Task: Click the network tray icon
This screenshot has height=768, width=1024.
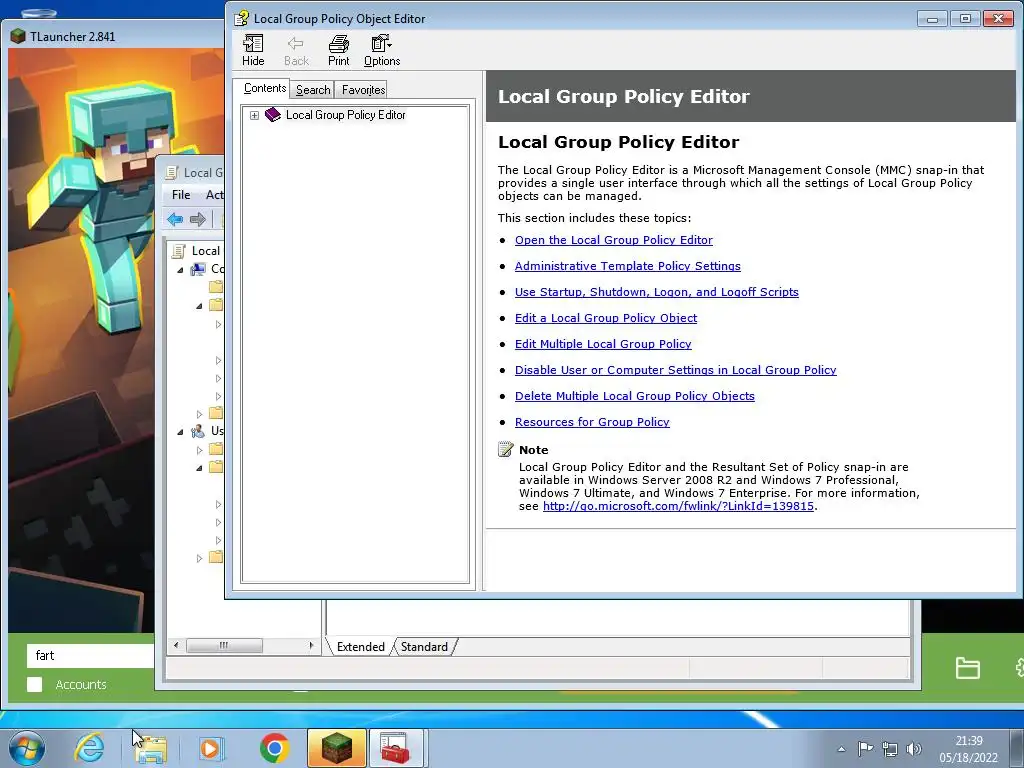Action: coord(889,749)
